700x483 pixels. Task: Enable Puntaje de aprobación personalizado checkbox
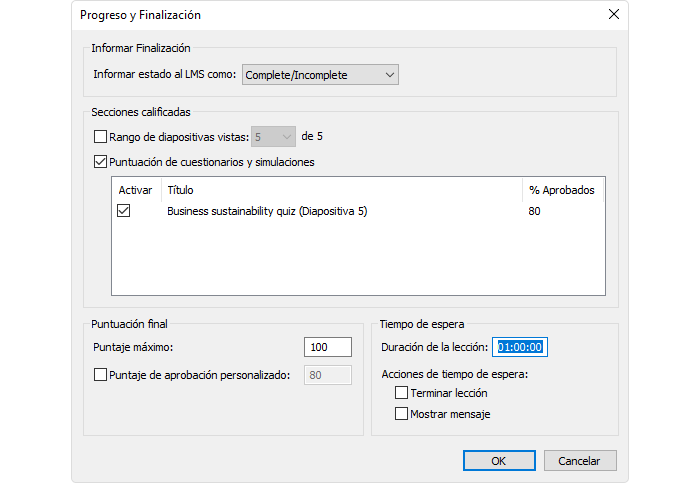tap(100, 374)
